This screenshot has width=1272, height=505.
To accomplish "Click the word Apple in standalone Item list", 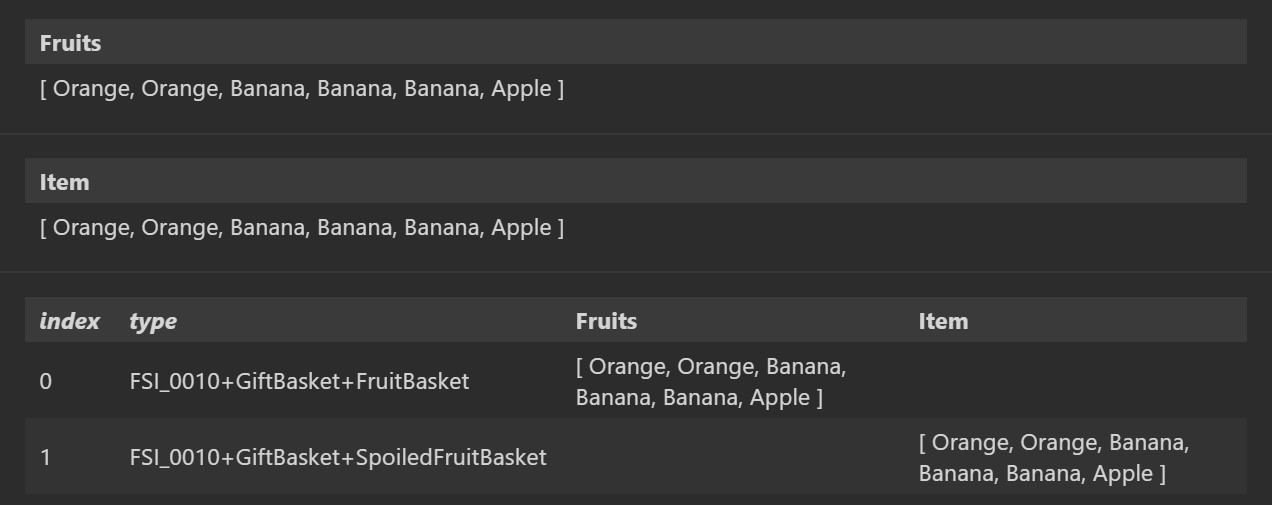I will pos(521,228).
